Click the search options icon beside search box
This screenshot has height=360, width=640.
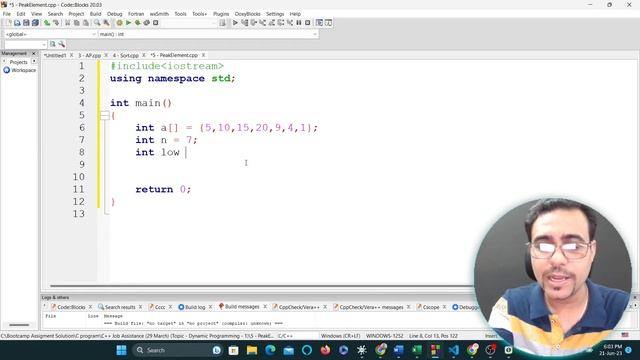coord(62,44)
